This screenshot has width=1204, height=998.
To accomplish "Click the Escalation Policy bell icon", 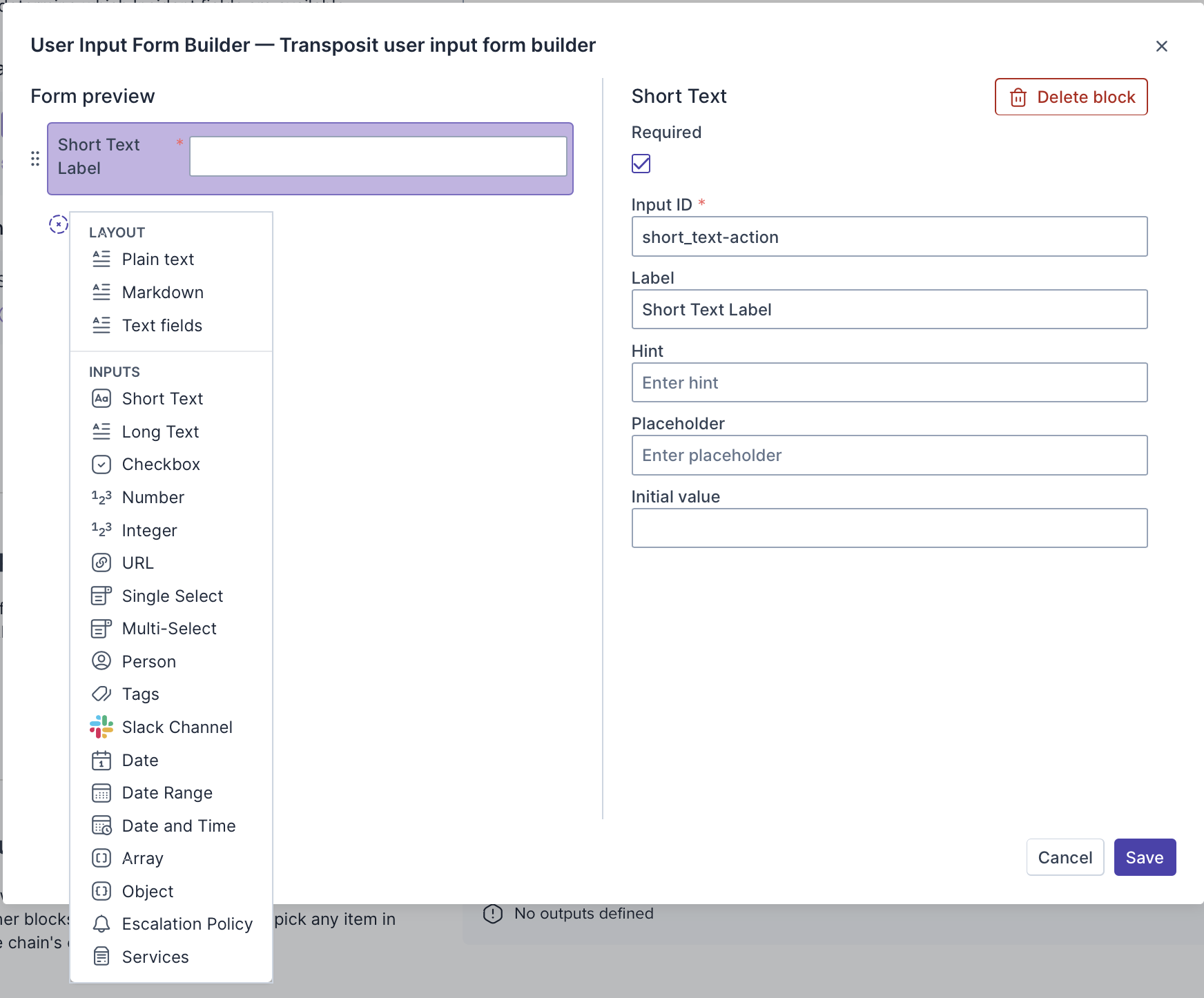I will [101, 923].
